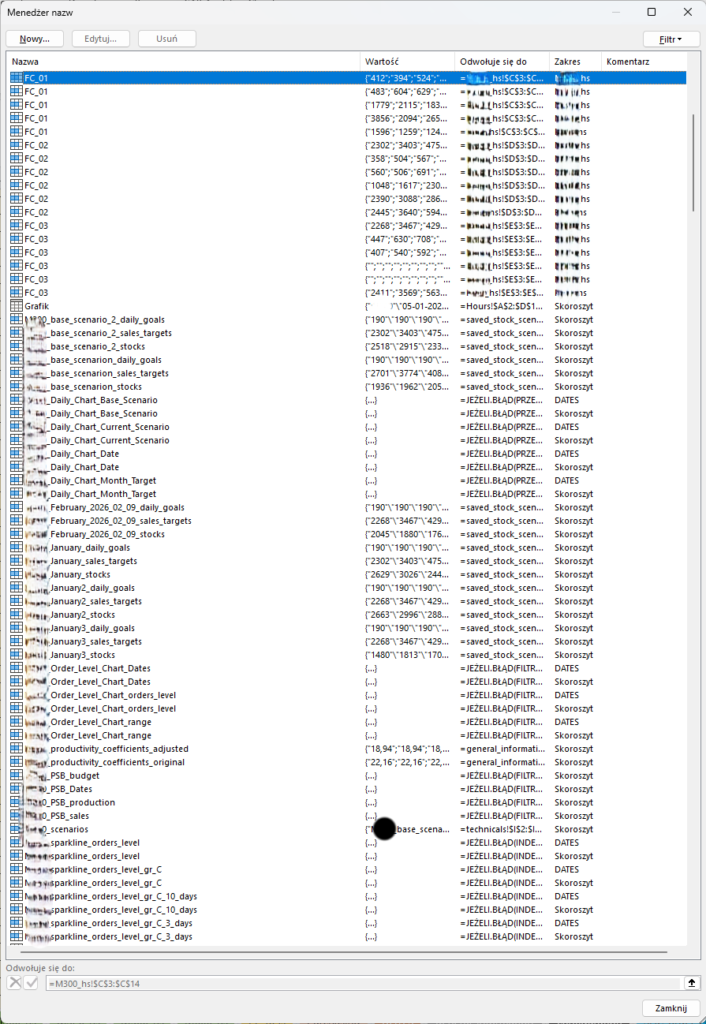This screenshot has height=1024, width=706.
Task: Select the FC_03 value starting {"447";"630"
Action: [406, 239]
